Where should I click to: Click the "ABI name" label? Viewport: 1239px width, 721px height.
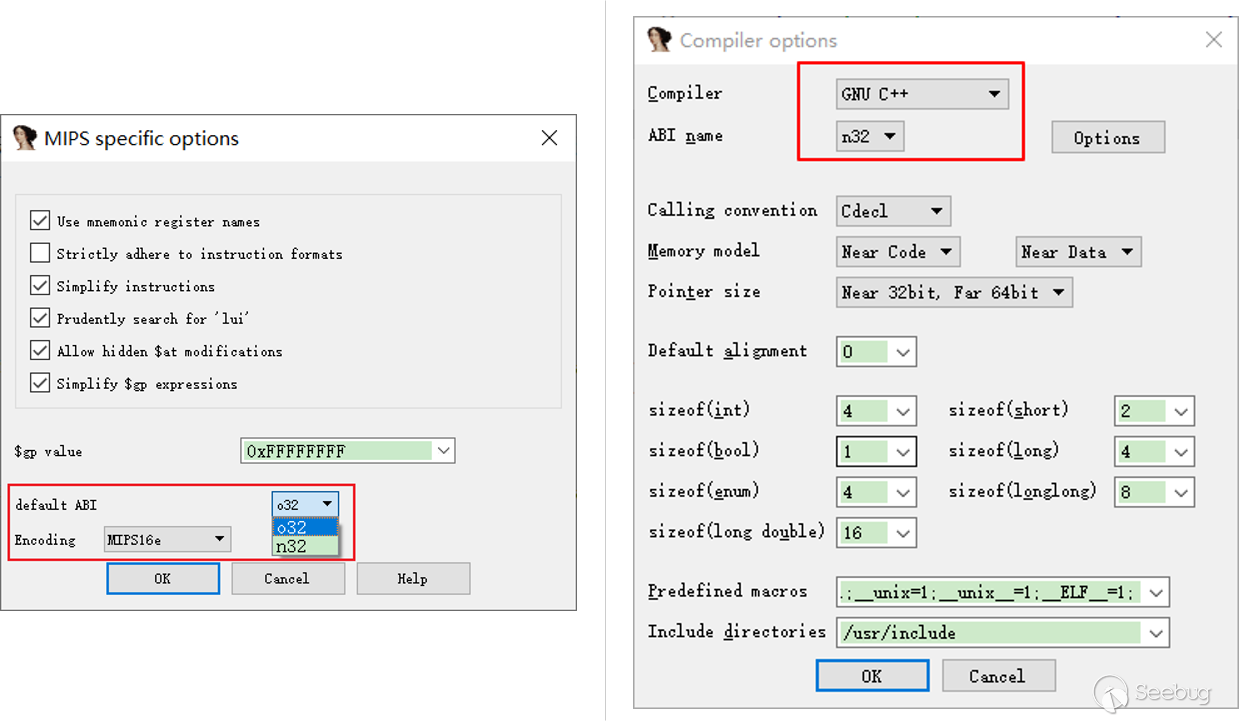point(685,136)
